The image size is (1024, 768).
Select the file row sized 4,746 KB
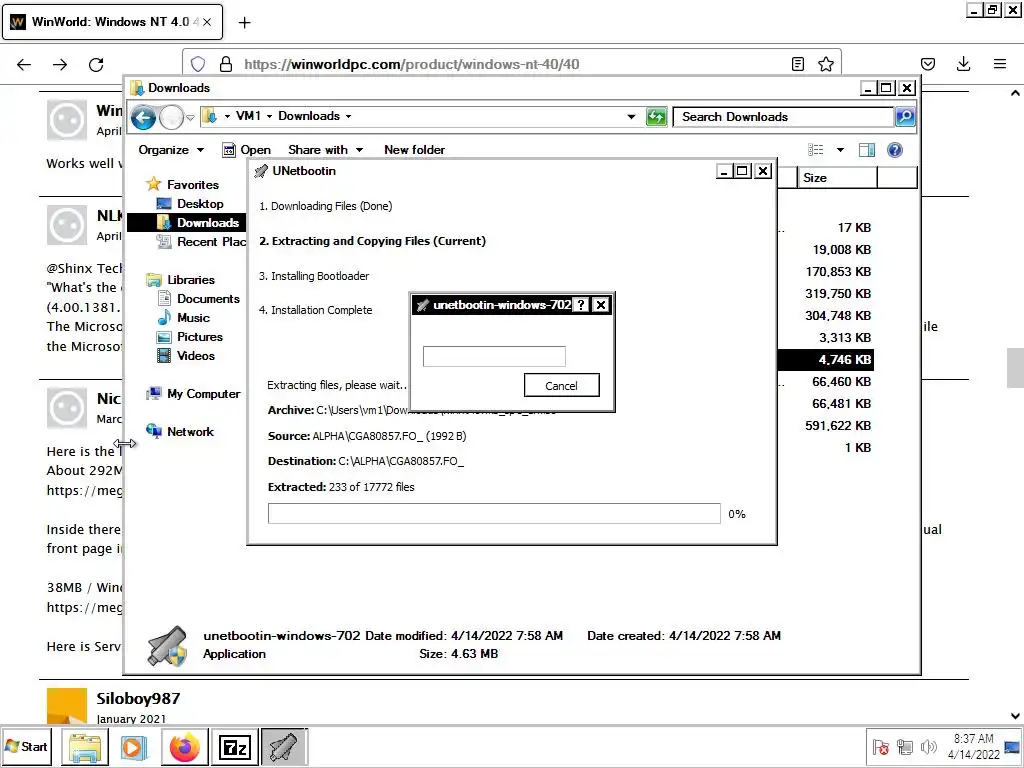click(825, 360)
